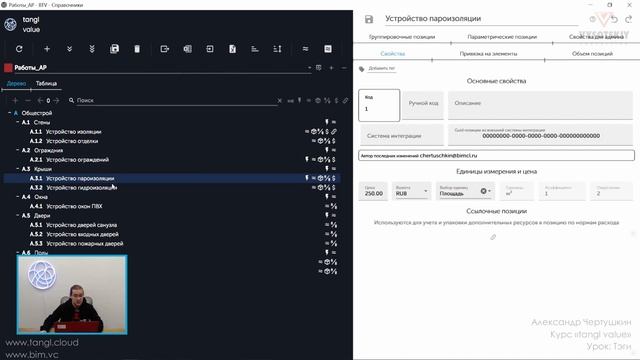Viewport: 640px width, 360px height.
Task: Open the Привязка на элементы tab
Action: [x=489, y=54]
